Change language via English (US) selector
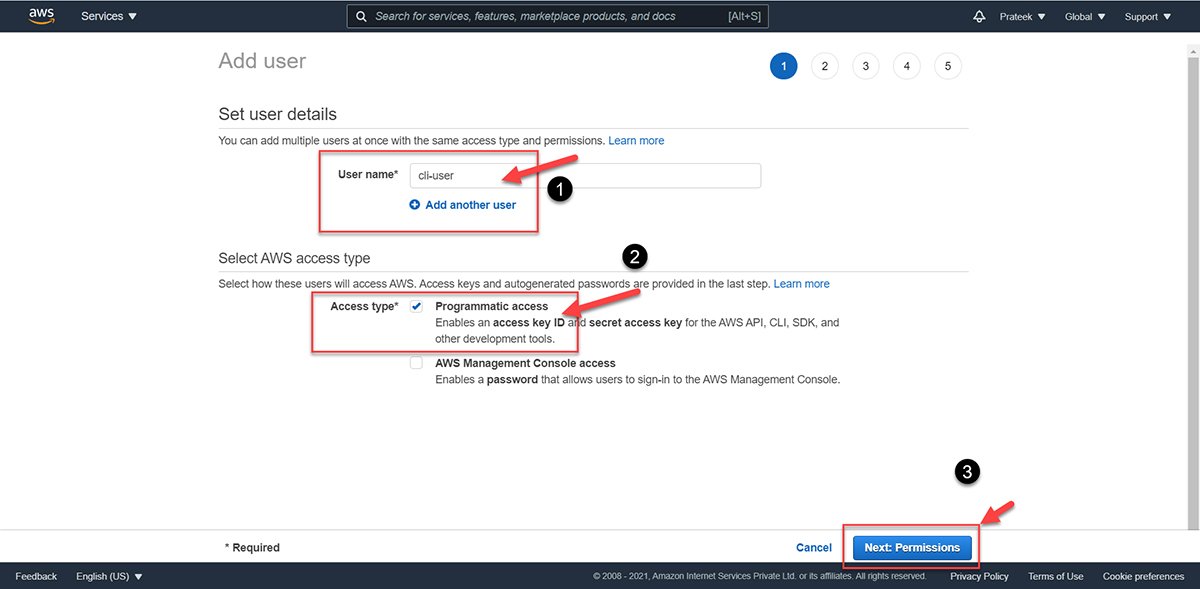1200x589 pixels. click(109, 576)
